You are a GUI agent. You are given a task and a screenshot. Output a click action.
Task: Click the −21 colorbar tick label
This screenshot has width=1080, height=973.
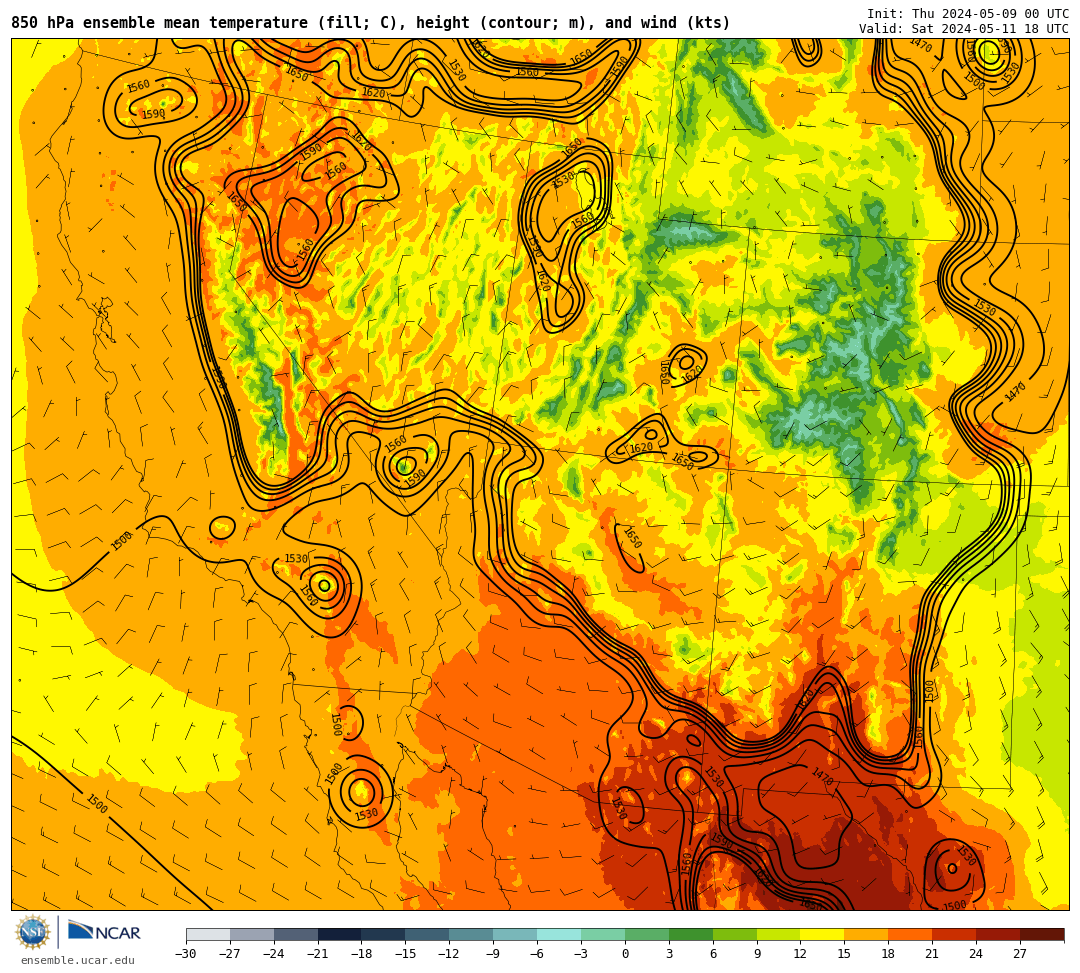pyautogui.click(x=318, y=954)
